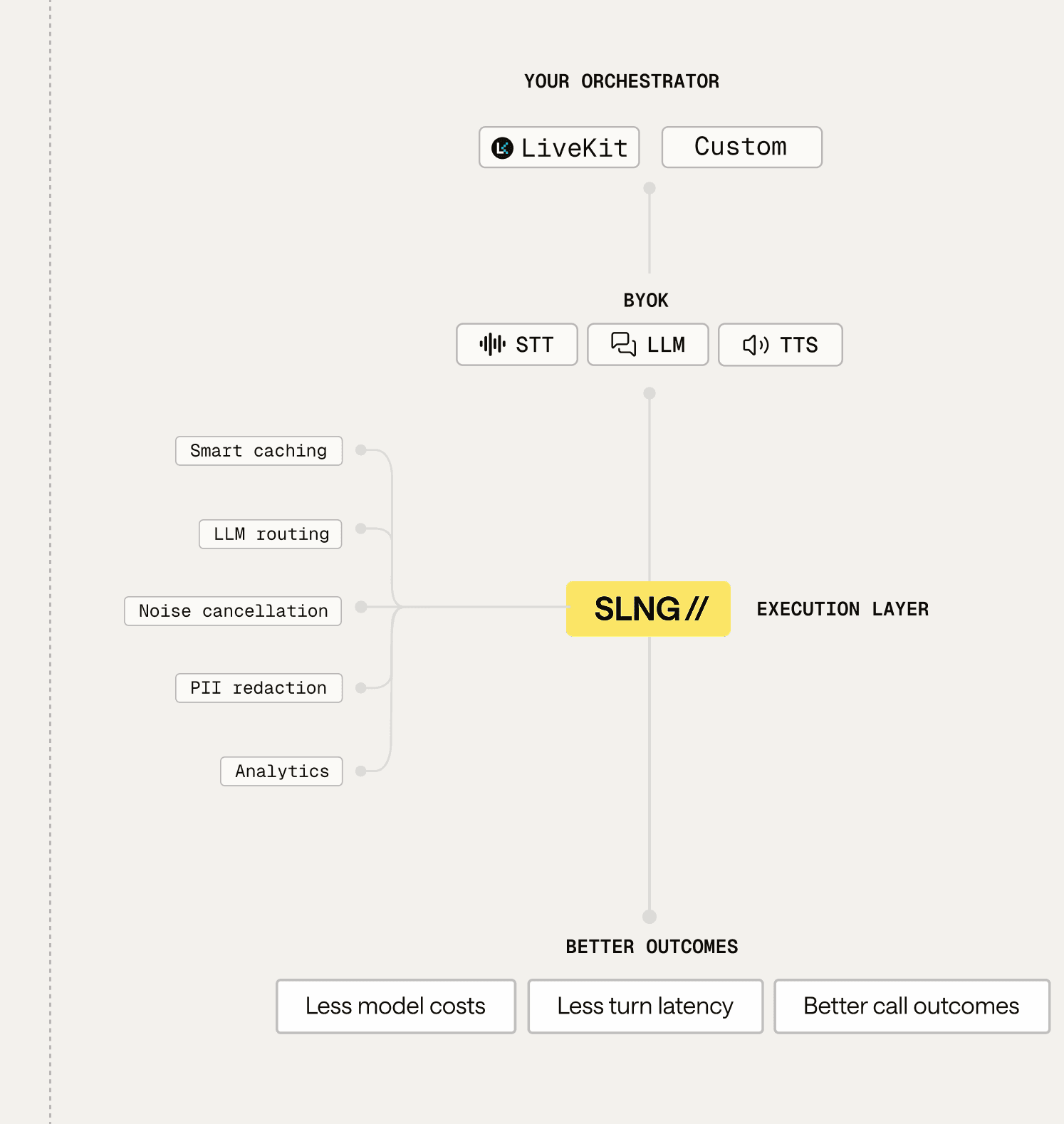1064x1124 pixels.
Task: Click the LiveKit logo icon
Action: pyautogui.click(x=502, y=148)
